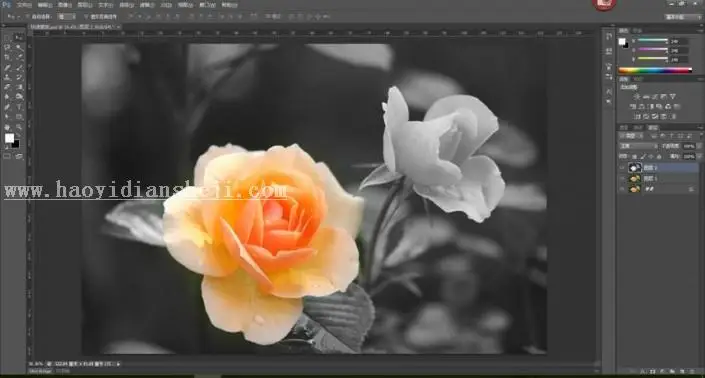Image resolution: width=705 pixels, height=378 pixels.
Task: Open the layer fill slider dropdown
Action: point(699,156)
